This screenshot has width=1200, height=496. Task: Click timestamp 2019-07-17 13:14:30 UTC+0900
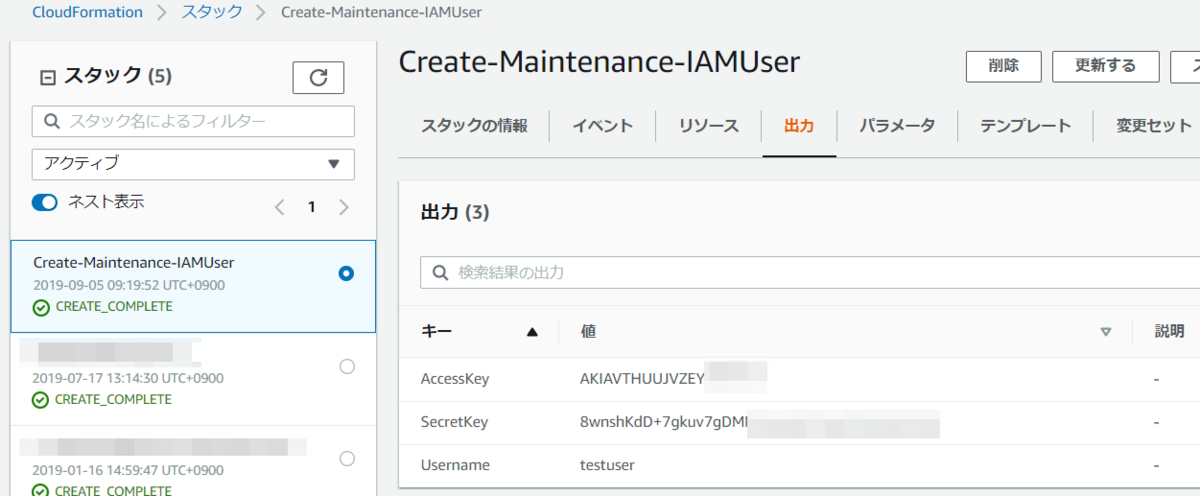[128, 378]
